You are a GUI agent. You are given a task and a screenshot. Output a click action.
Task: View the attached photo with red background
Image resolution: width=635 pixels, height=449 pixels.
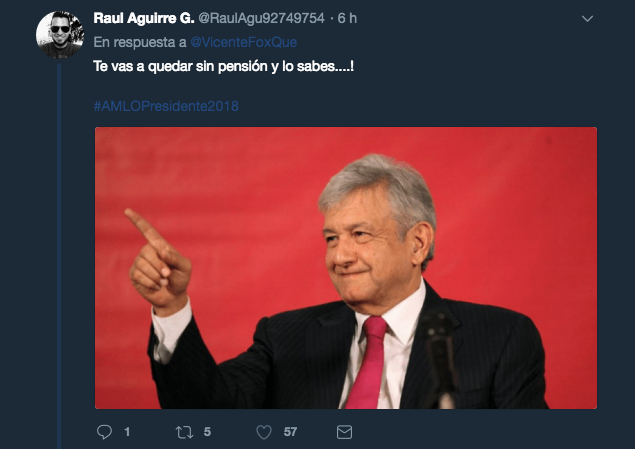point(346,268)
